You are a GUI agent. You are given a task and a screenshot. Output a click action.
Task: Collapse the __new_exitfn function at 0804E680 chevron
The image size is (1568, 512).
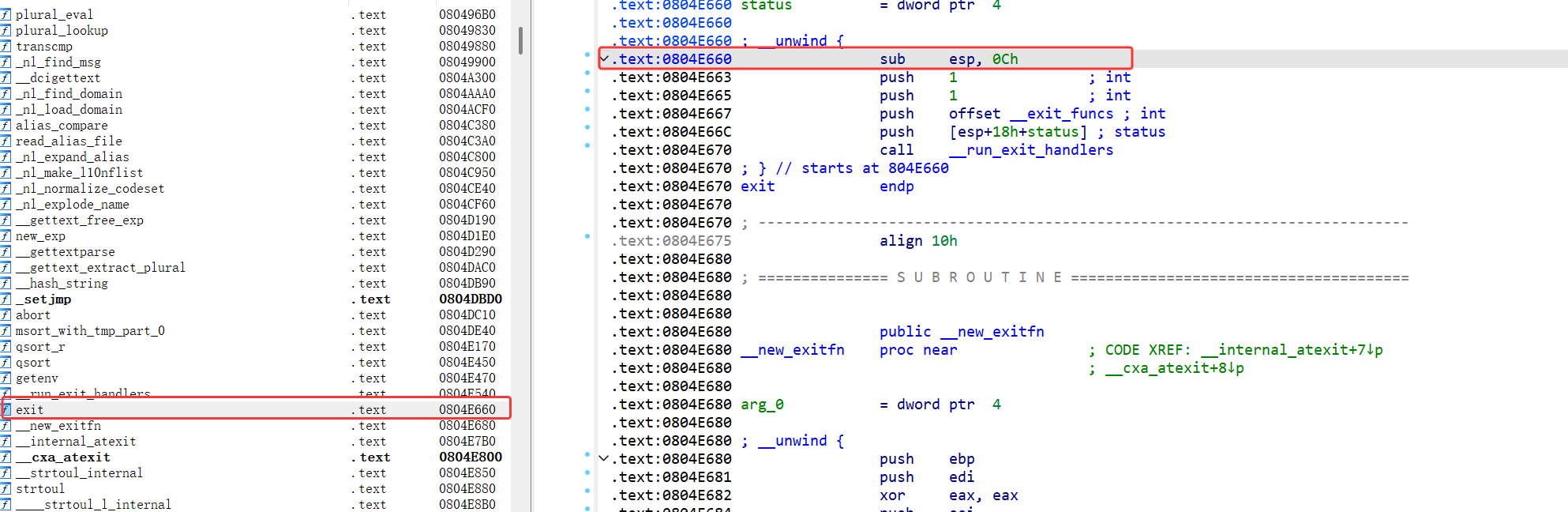pos(605,459)
